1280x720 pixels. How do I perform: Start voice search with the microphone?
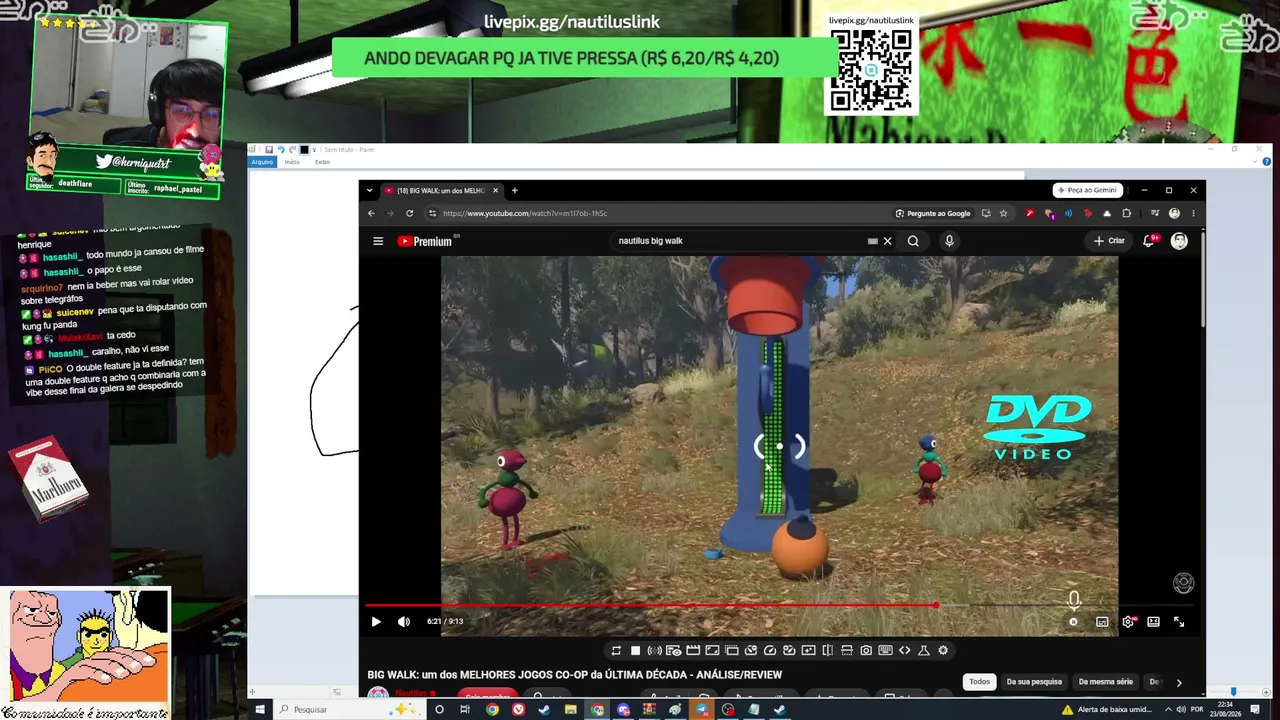[x=949, y=241]
